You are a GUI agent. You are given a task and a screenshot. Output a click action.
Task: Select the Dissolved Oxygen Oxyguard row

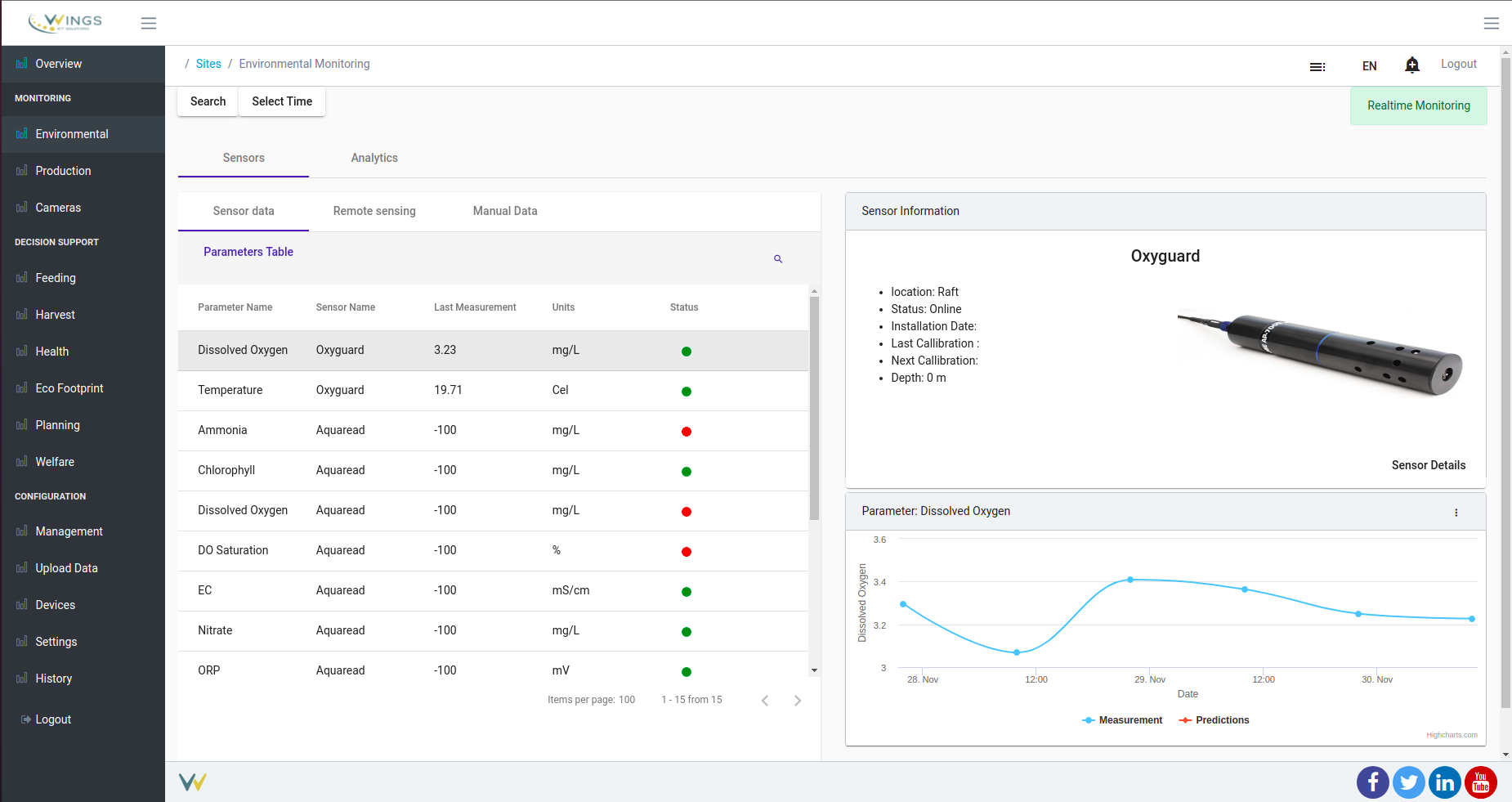pyautogui.click(x=494, y=351)
